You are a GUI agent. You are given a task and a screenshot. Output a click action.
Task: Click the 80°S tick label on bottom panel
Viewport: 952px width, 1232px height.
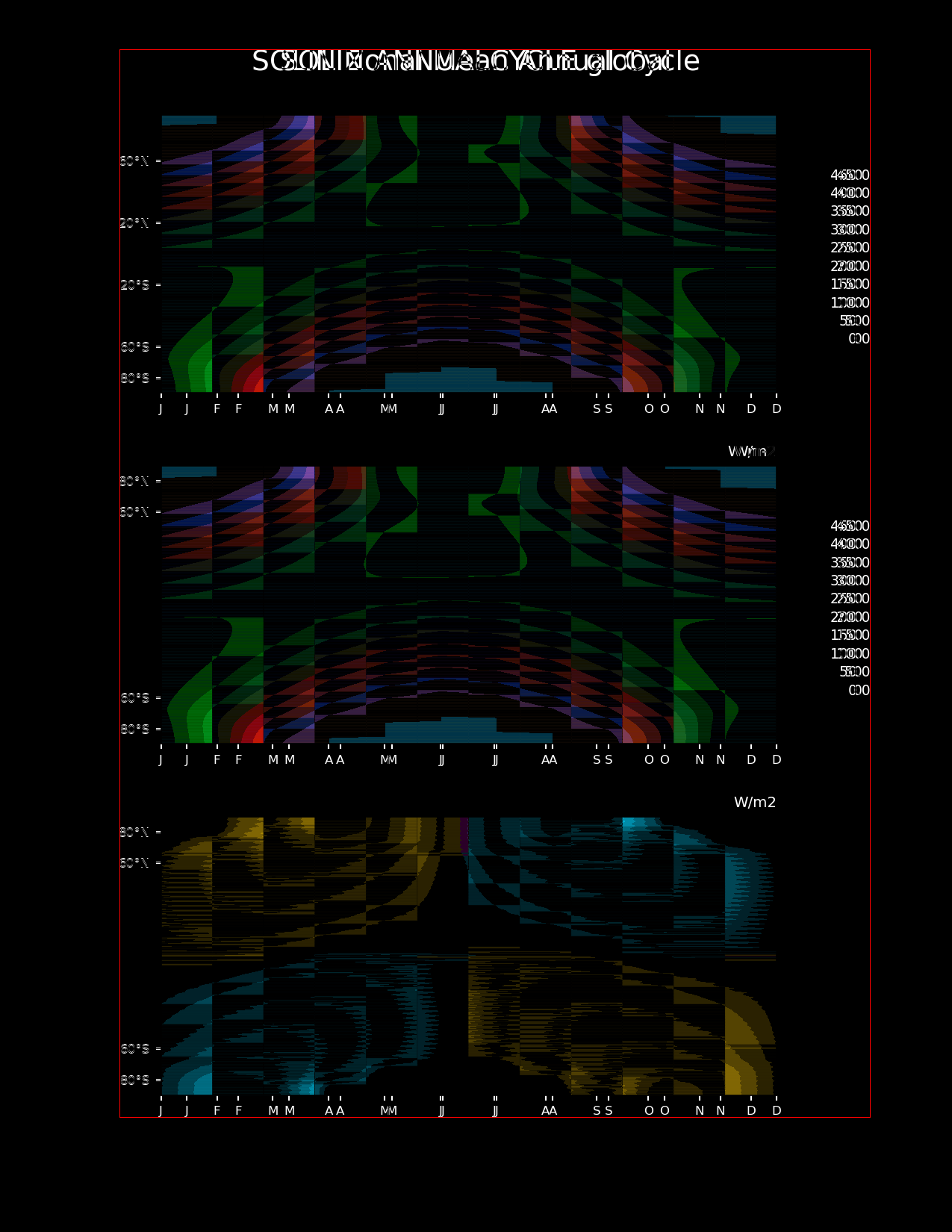click(x=134, y=1080)
